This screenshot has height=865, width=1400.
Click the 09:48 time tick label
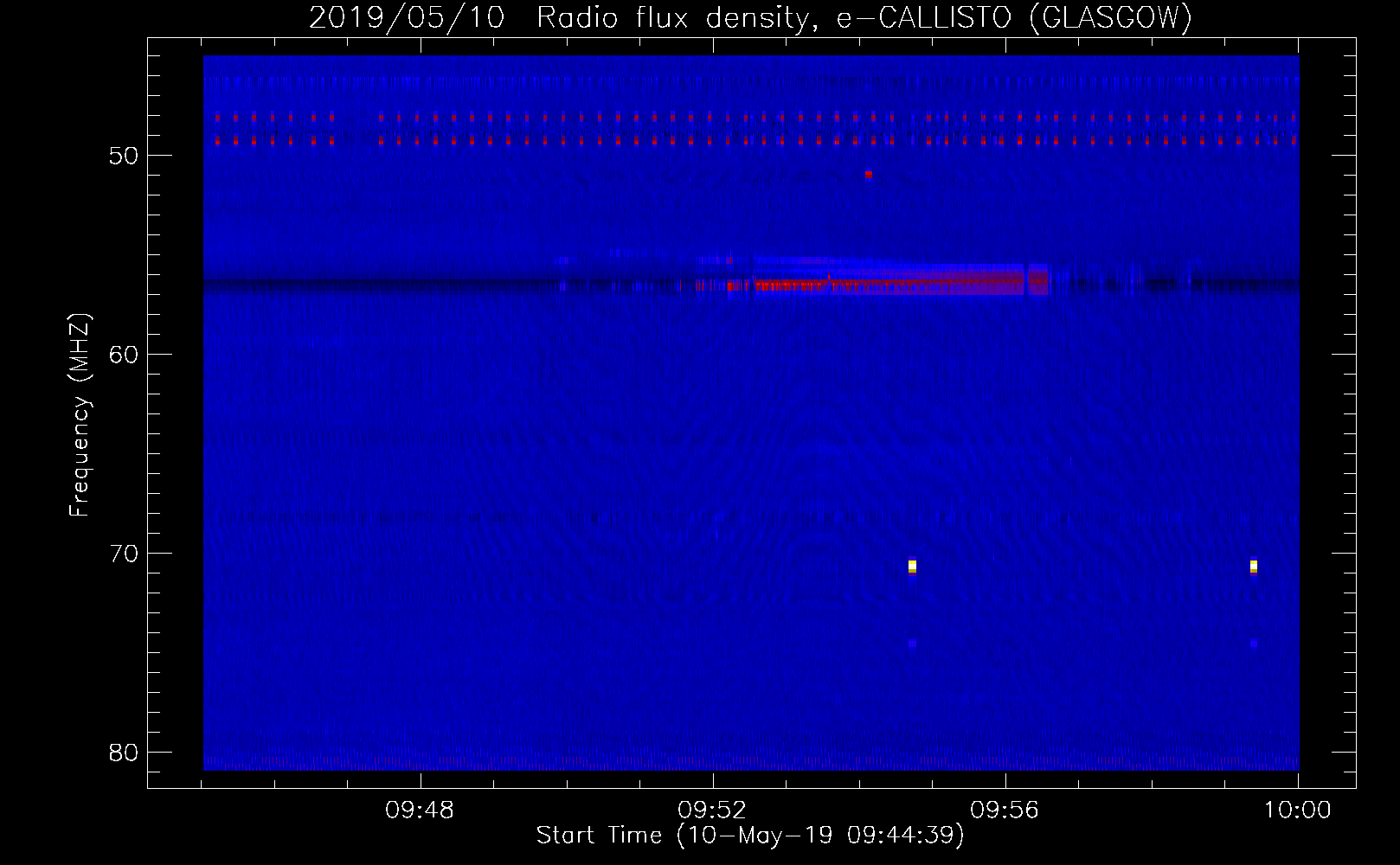(420, 811)
